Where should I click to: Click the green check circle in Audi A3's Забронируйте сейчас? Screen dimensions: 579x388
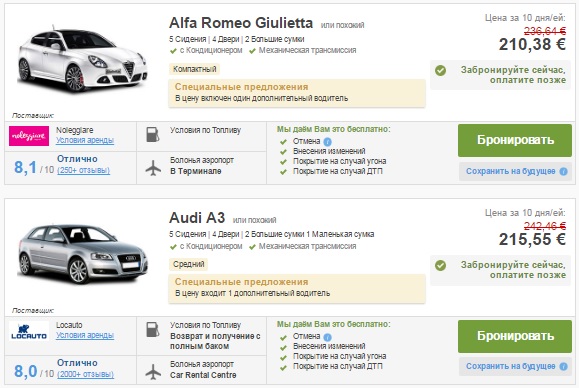click(x=440, y=265)
